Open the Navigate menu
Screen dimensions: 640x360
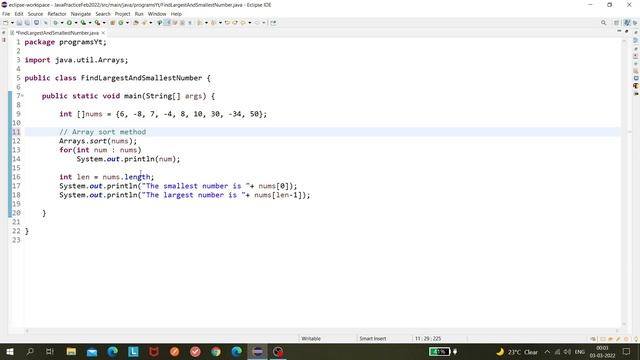81,14
